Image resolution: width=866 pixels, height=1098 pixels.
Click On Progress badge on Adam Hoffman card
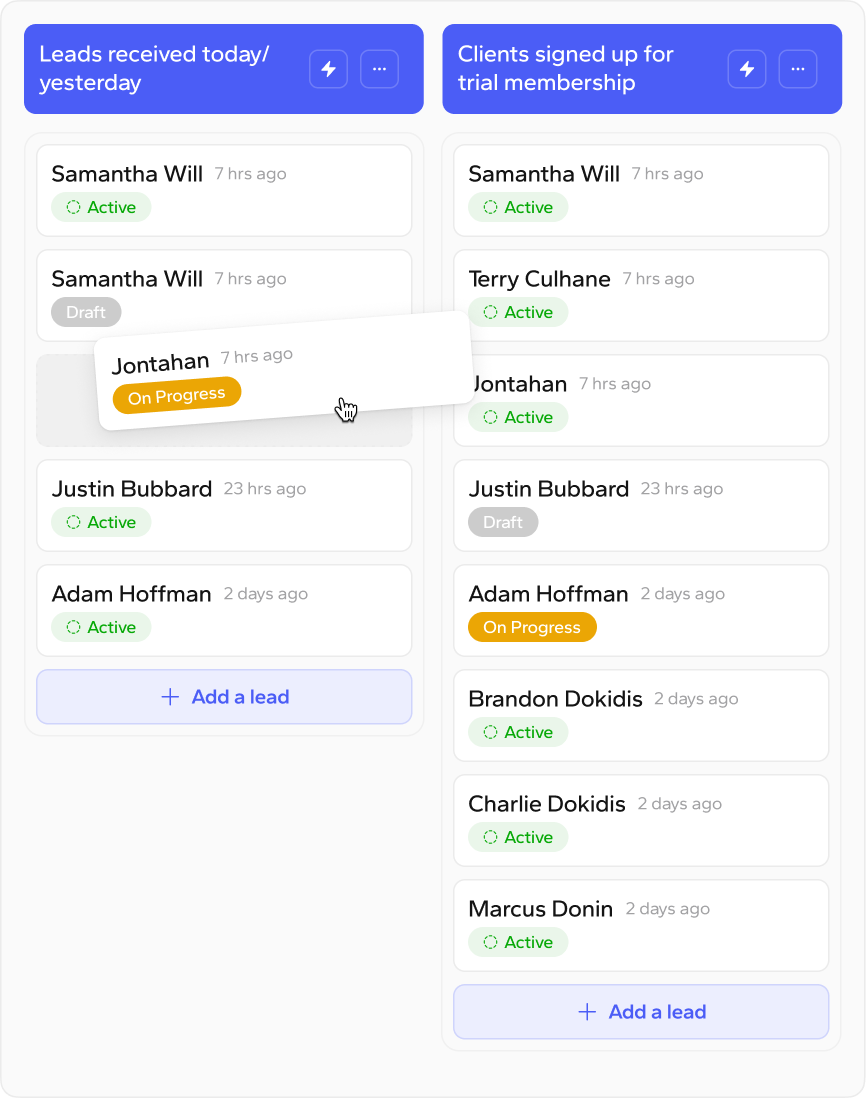532,627
